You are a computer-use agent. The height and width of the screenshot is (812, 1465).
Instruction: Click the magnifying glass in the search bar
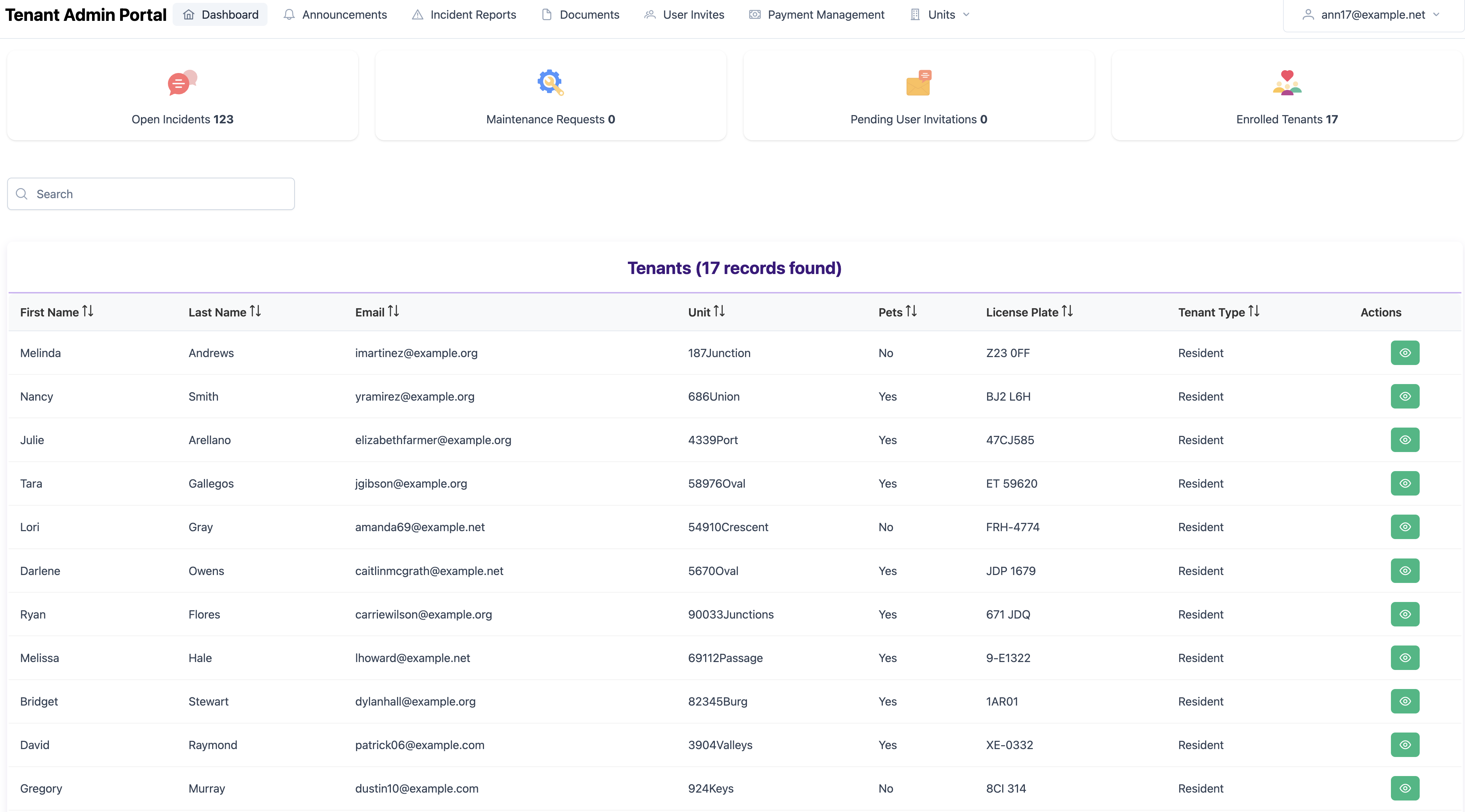[22, 193]
